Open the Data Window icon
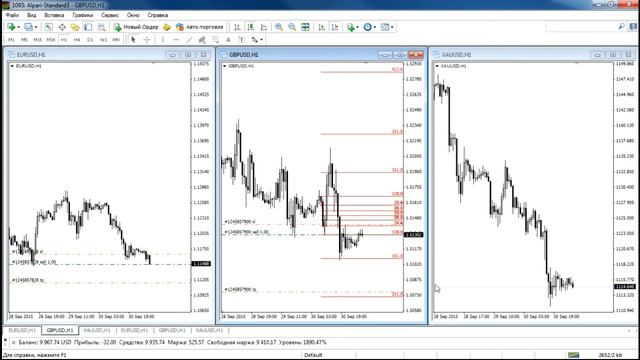 point(62,27)
